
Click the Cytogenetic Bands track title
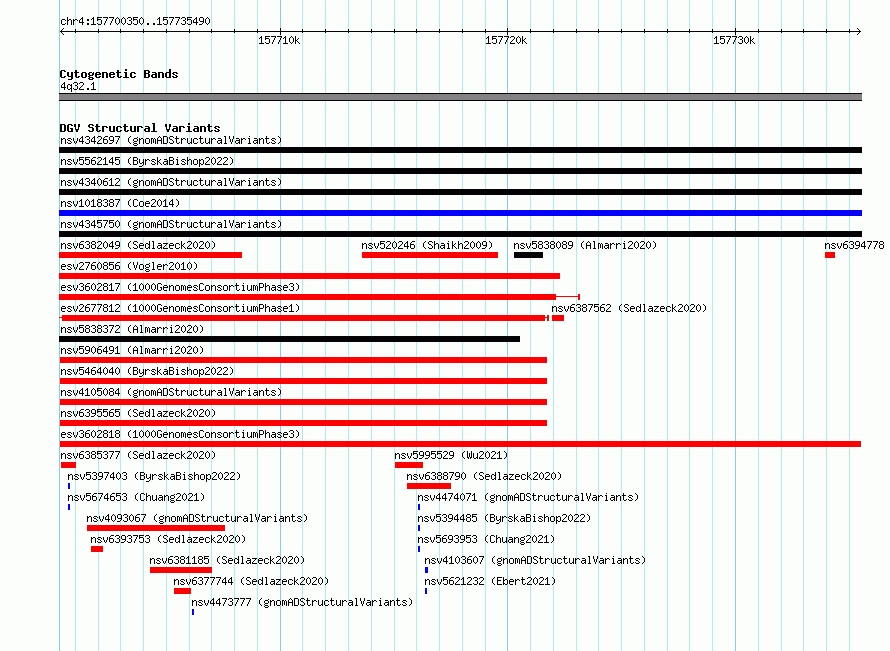click(119, 74)
